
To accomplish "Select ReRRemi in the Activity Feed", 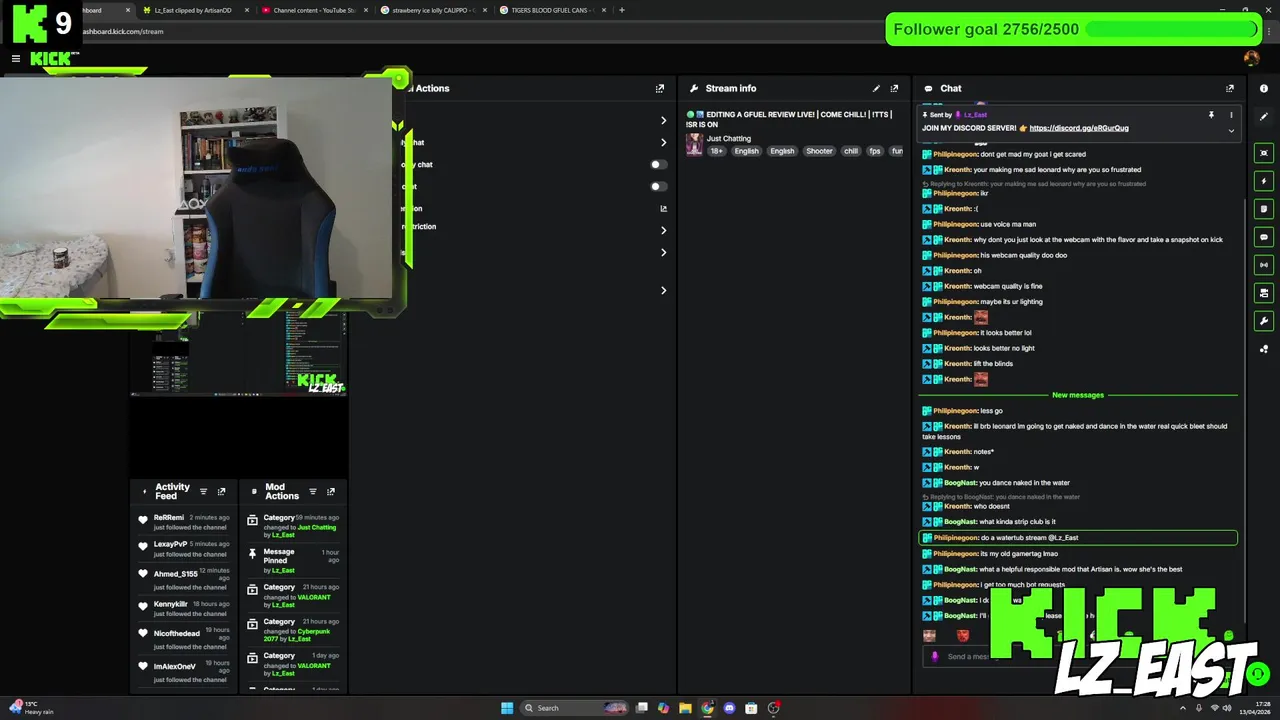I will coord(169,518).
